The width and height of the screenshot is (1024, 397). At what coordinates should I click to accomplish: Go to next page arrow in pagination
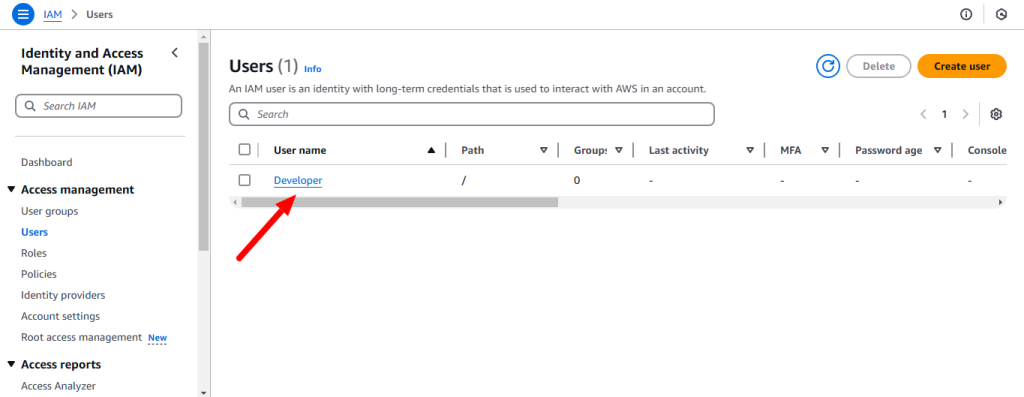(965, 114)
